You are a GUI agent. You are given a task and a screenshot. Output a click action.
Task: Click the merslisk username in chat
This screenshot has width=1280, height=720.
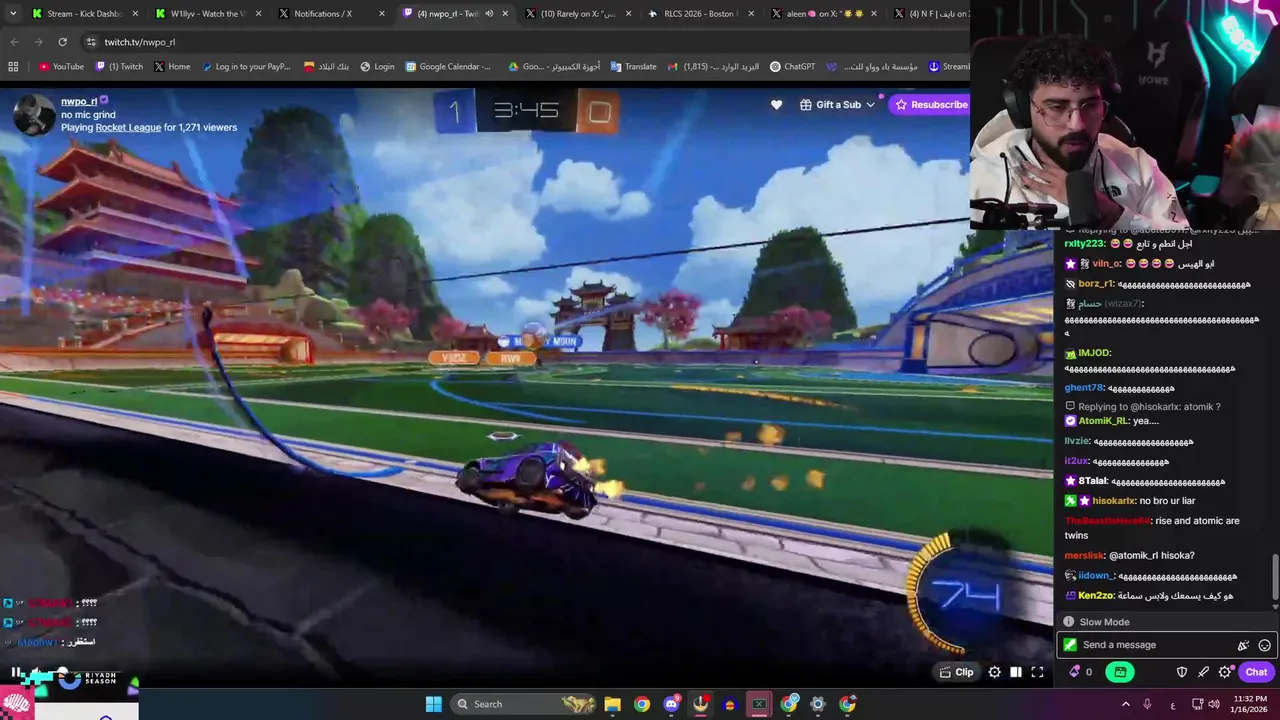[x=1084, y=556]
